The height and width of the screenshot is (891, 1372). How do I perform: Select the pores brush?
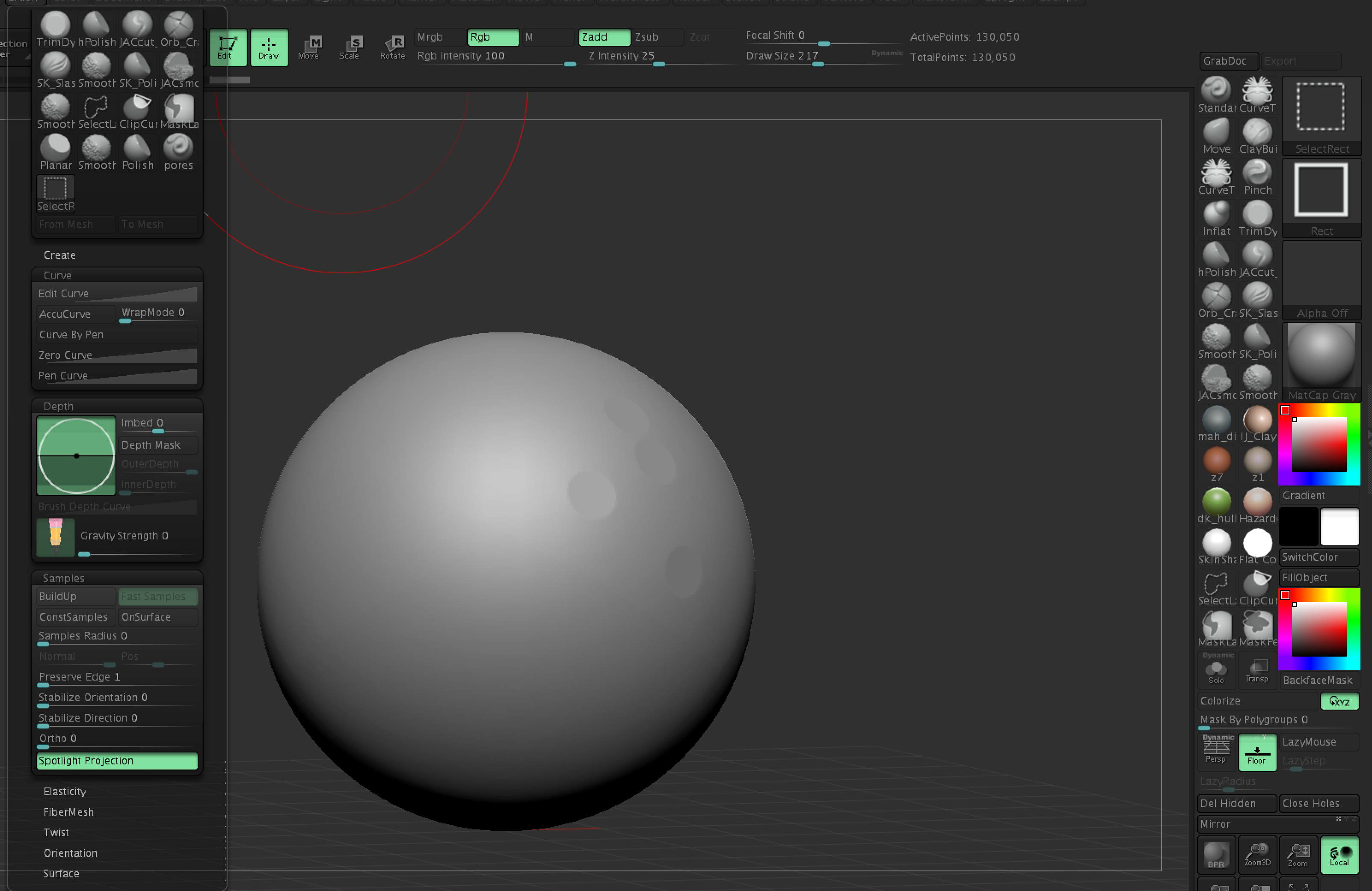(179, 152)
